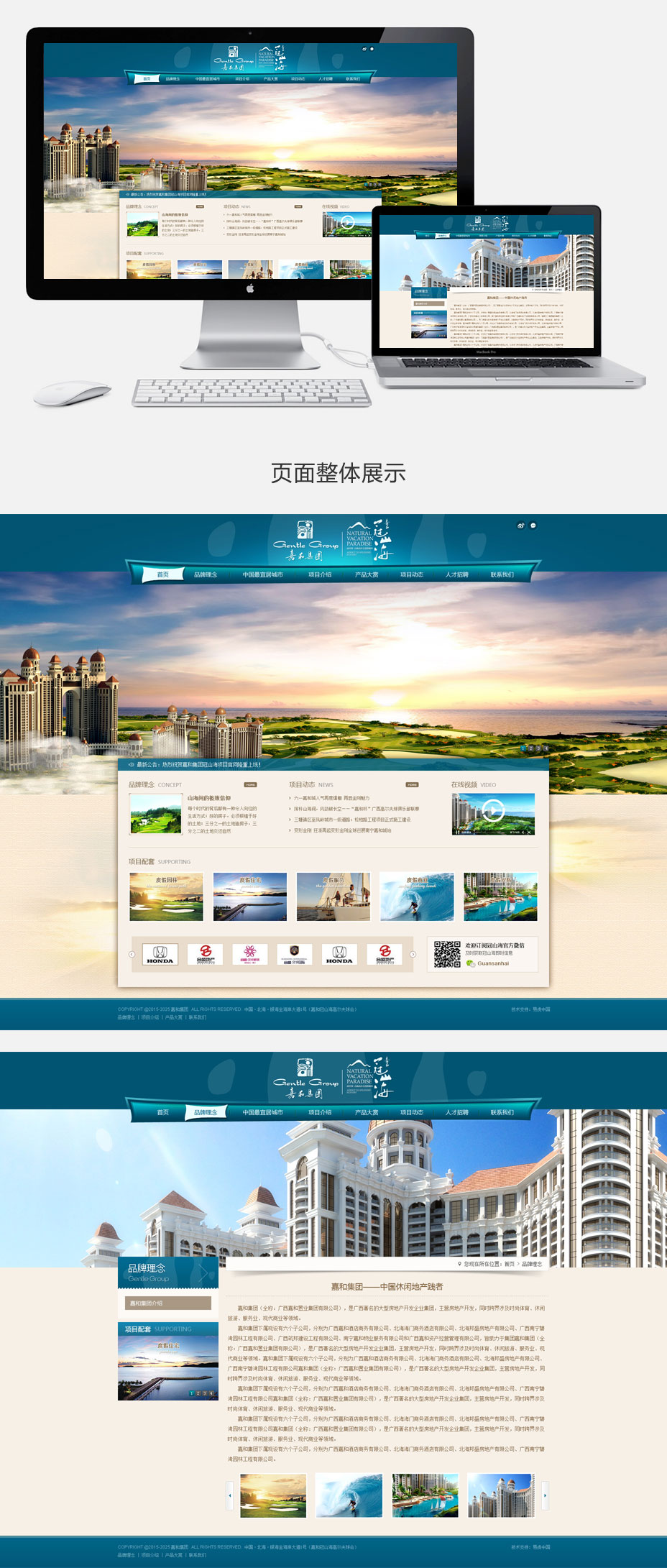Open 人才招聘 on home page navigation
Viewport: 667px width, 1568px height.
(x=456, y=574)
